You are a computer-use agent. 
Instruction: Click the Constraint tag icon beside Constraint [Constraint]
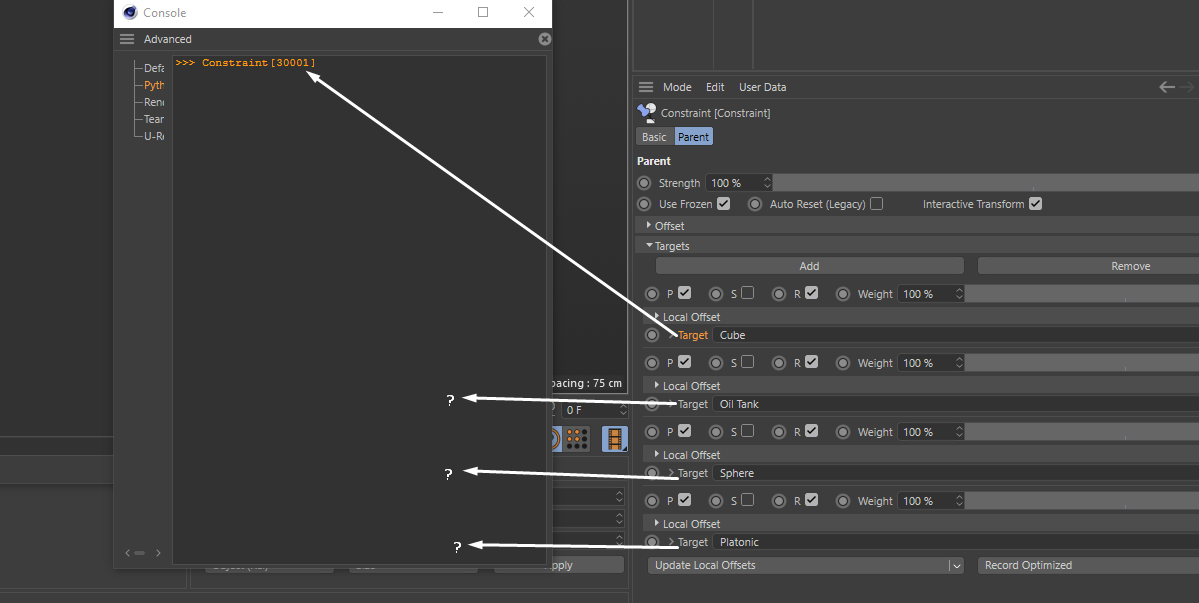coord(647,113)
